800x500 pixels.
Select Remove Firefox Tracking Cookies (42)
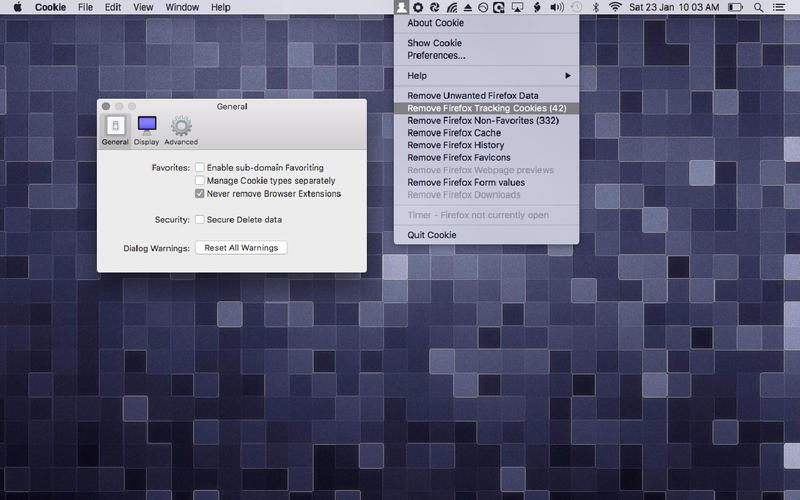487,108
